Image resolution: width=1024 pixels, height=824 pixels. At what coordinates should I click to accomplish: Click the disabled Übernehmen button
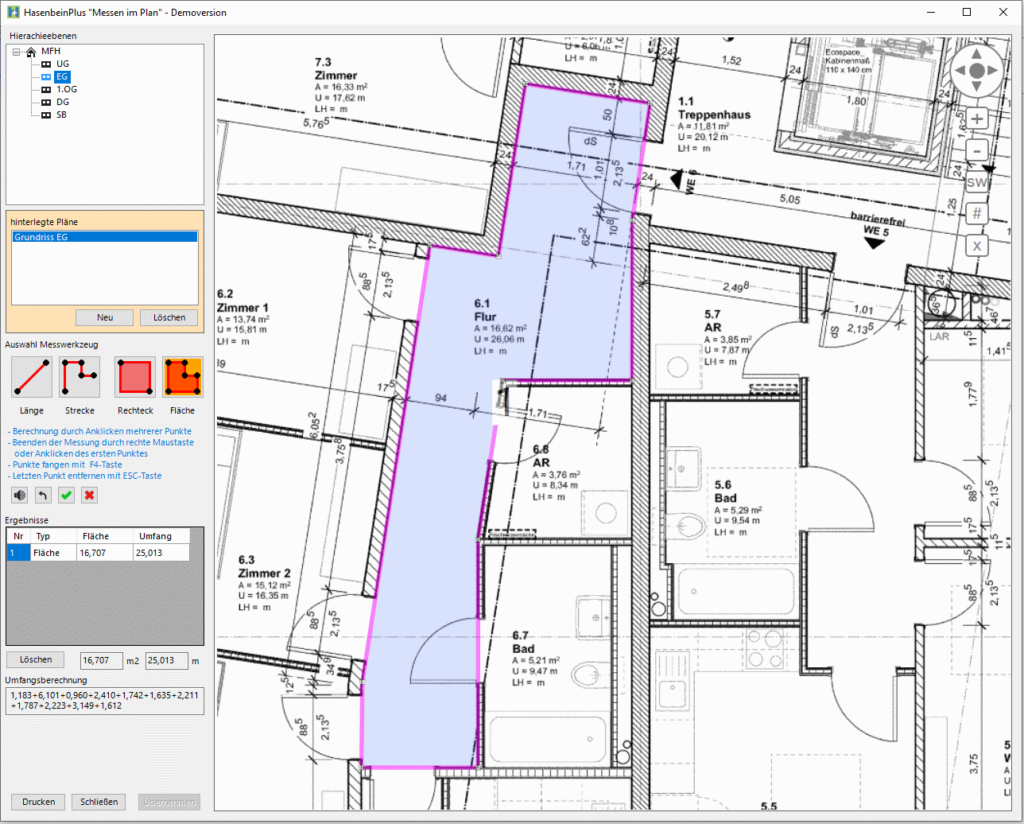(x=169, y=802)
